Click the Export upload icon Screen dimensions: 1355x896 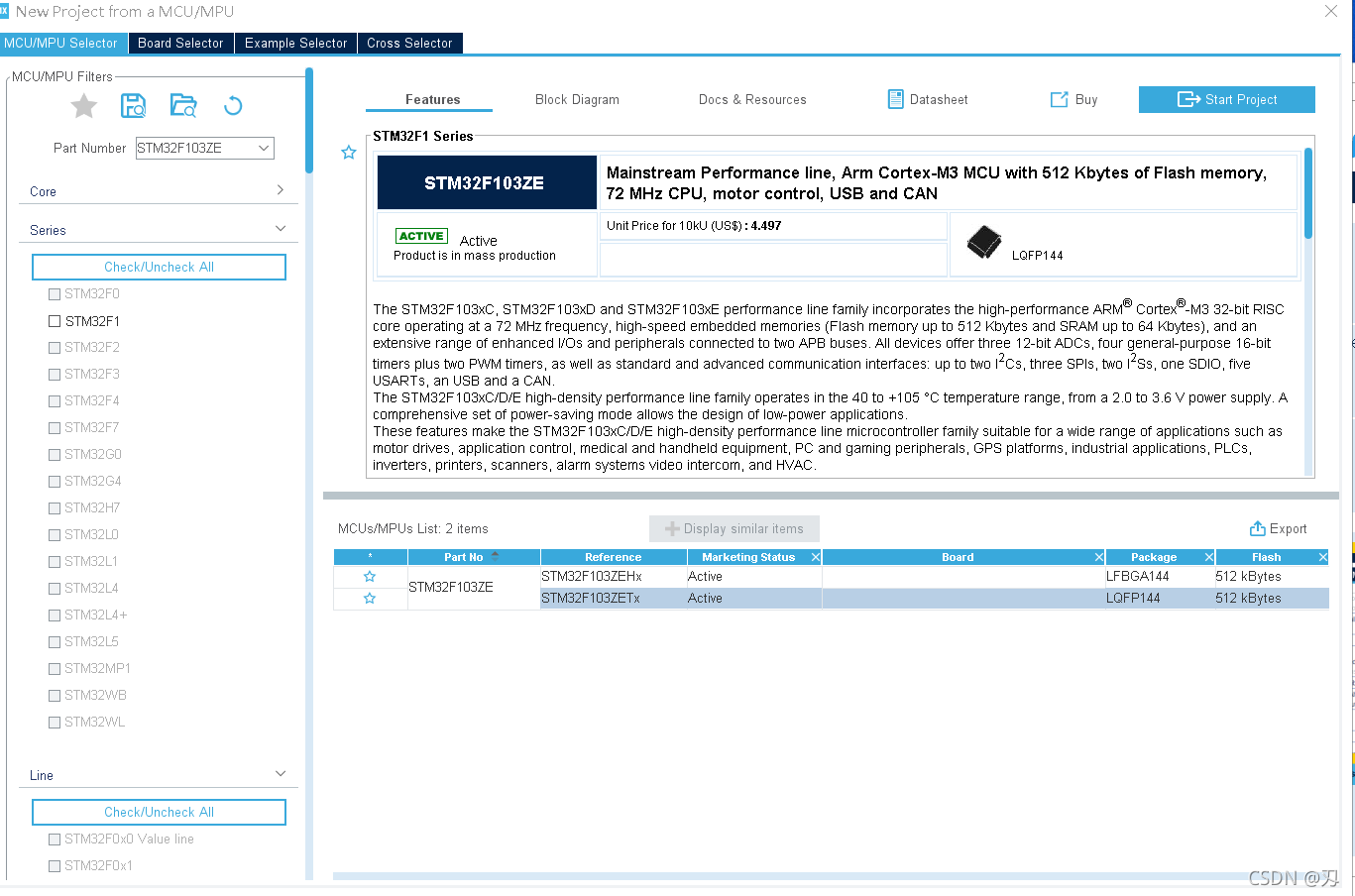pyautogui.click(x=1257, y=528)
